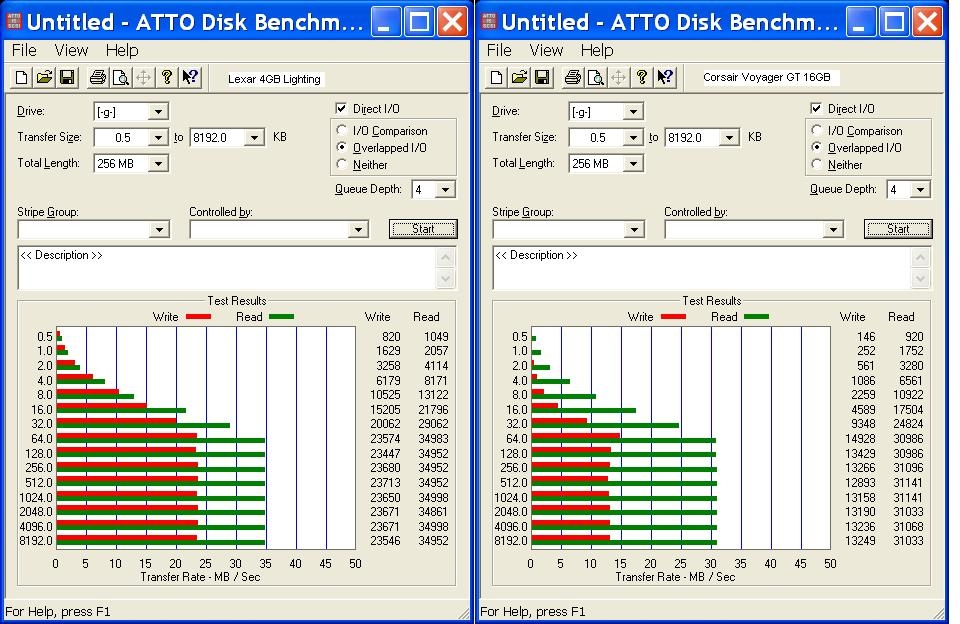Open Queue Depth dropdown in Lexar window
The height and width of the screenshot is (624, 960).
pyautogui.click(x=445, y=189)
